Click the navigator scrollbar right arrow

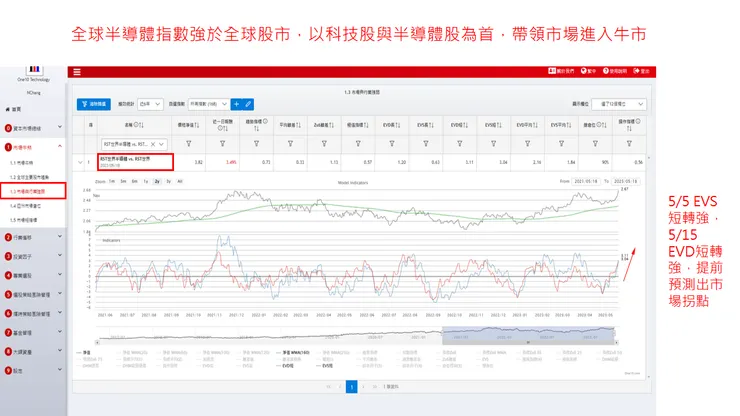coord(616,342)
